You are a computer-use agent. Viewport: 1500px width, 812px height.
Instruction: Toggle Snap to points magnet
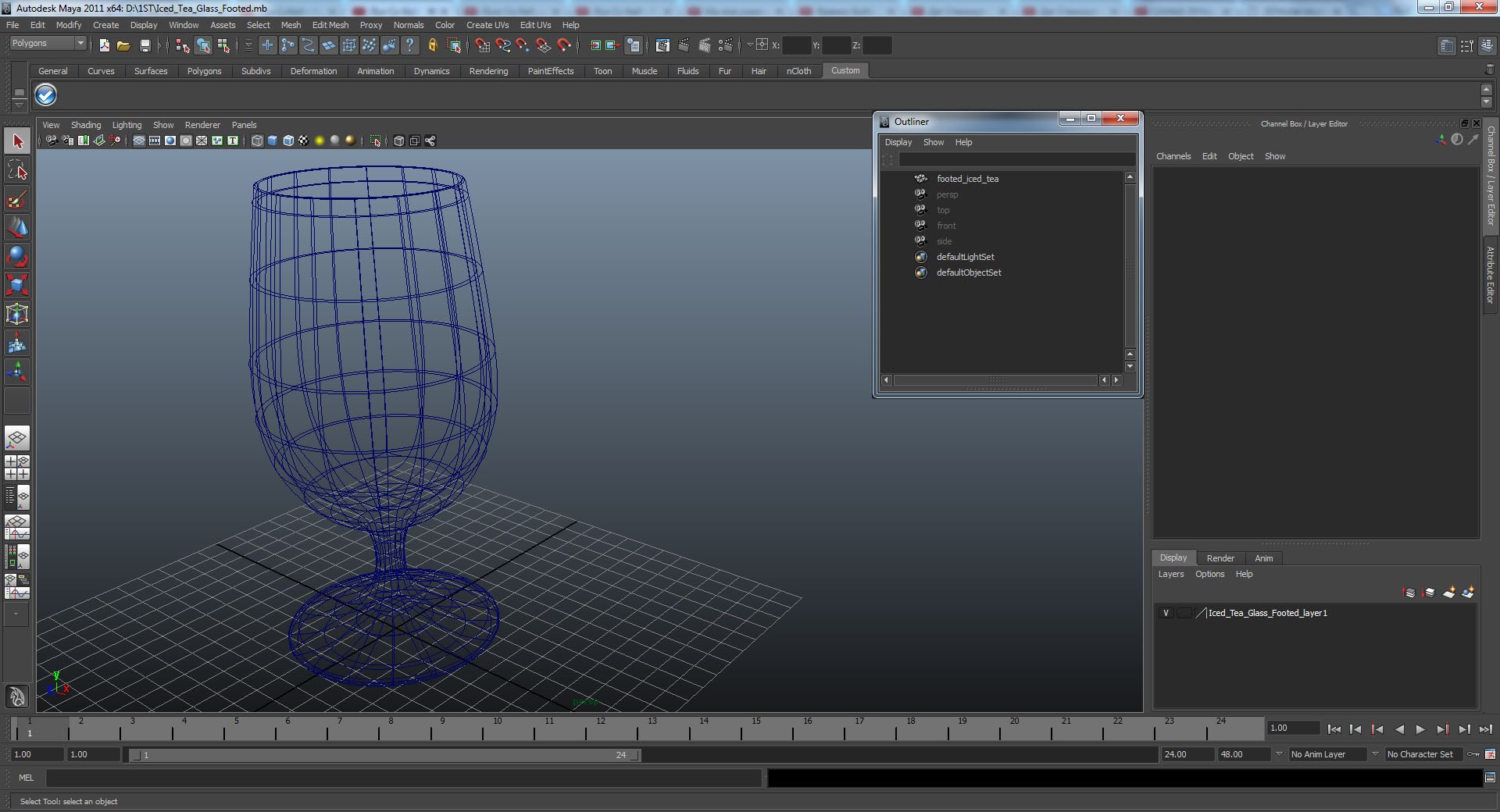[x=523, y=45]
